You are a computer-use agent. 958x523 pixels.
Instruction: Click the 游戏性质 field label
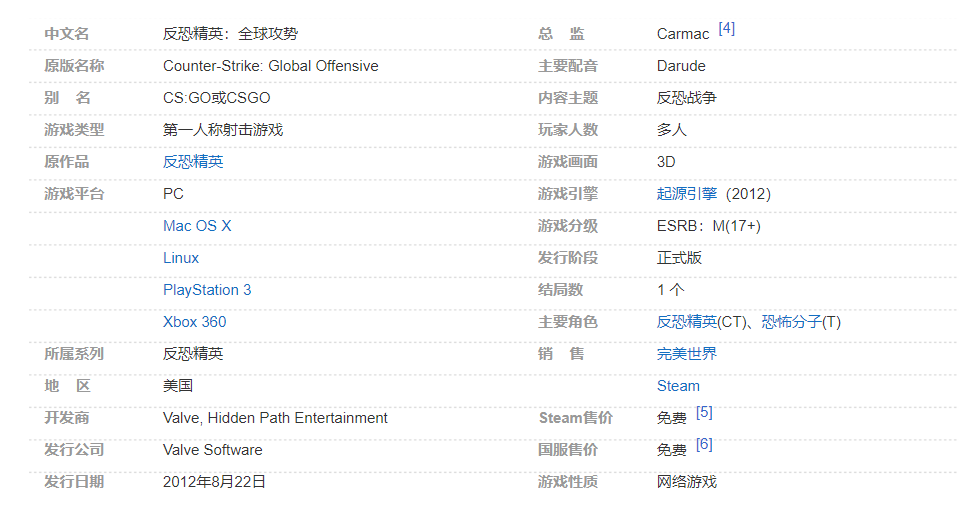[568, 482]
